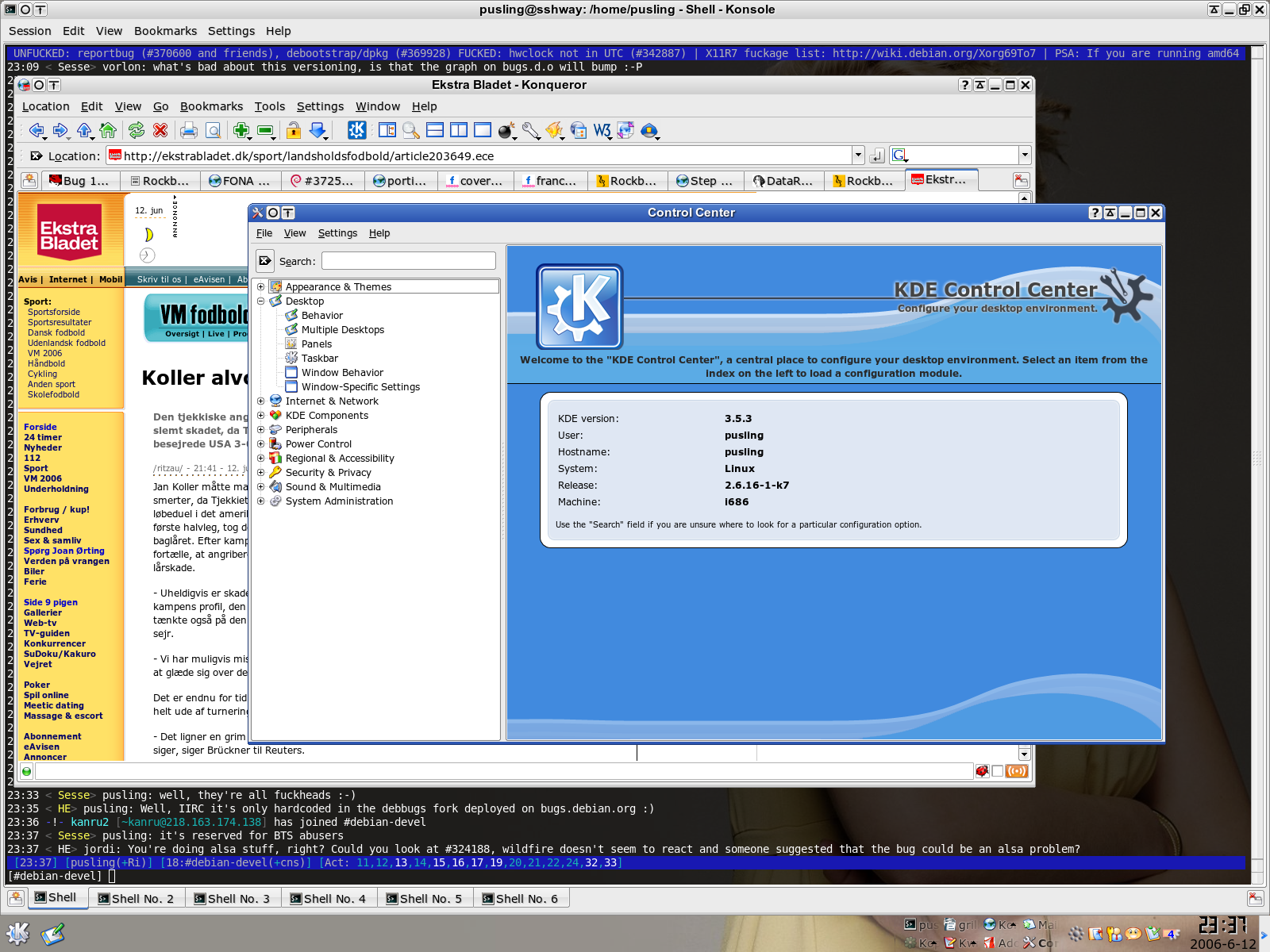1270x952 pixels.
Task: Stop loading with the red X icon
Action: click(160, 130)
